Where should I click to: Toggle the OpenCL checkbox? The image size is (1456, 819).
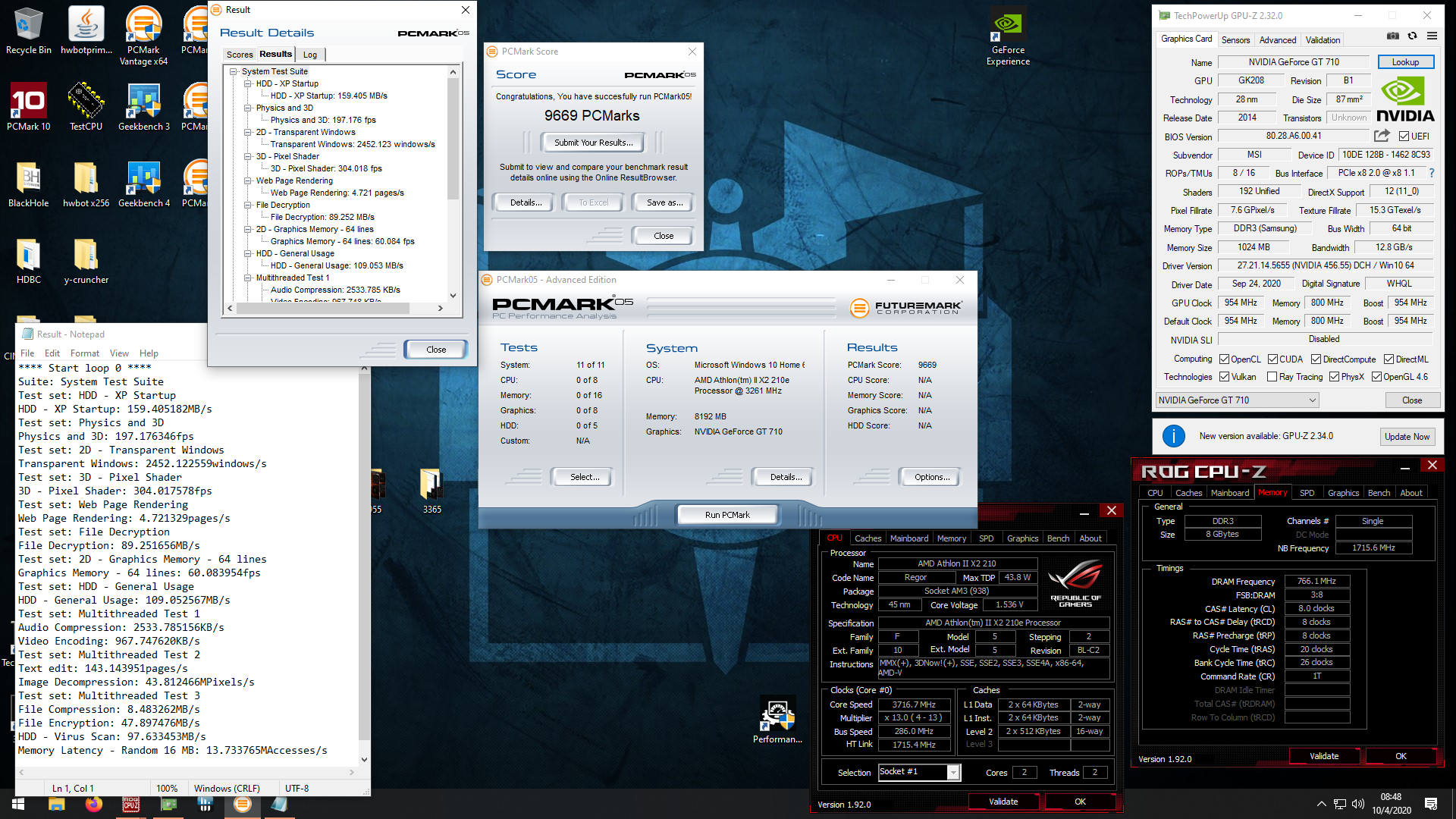1224,359
